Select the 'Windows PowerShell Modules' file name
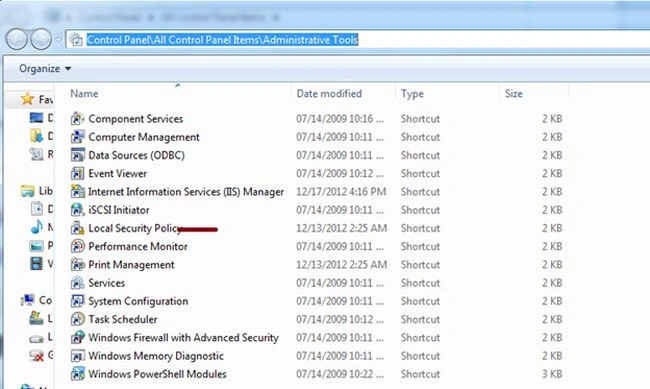 tap(158, 374)
